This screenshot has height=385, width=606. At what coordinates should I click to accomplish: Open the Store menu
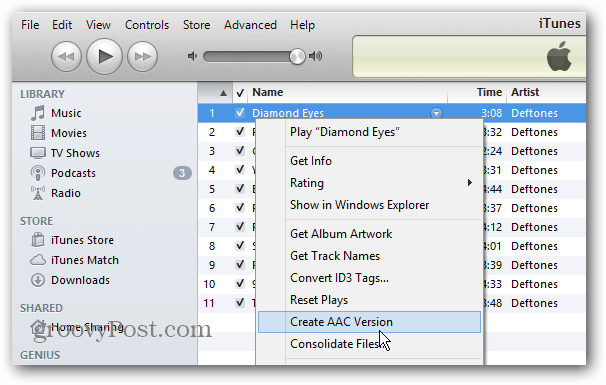click(x=196, y=25)
